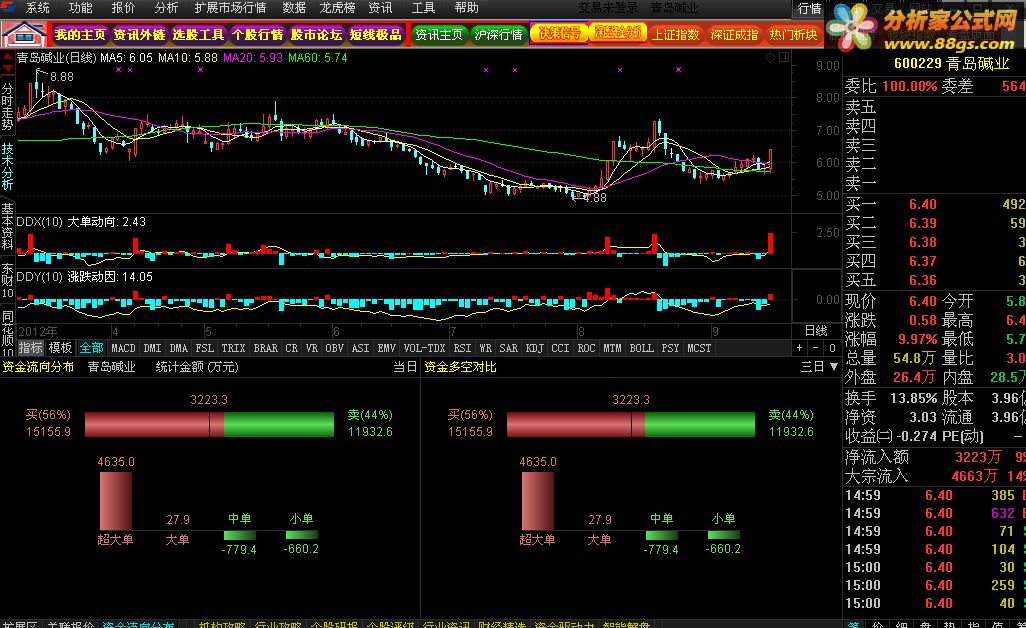1026x628 pixels.
Task: Click 个股行情 button
Action: tap(257, 35)
